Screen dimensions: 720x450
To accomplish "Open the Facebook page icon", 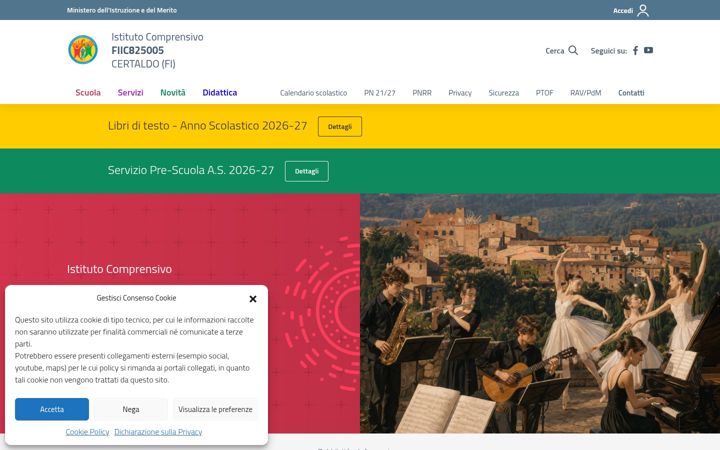I will 636,51.
